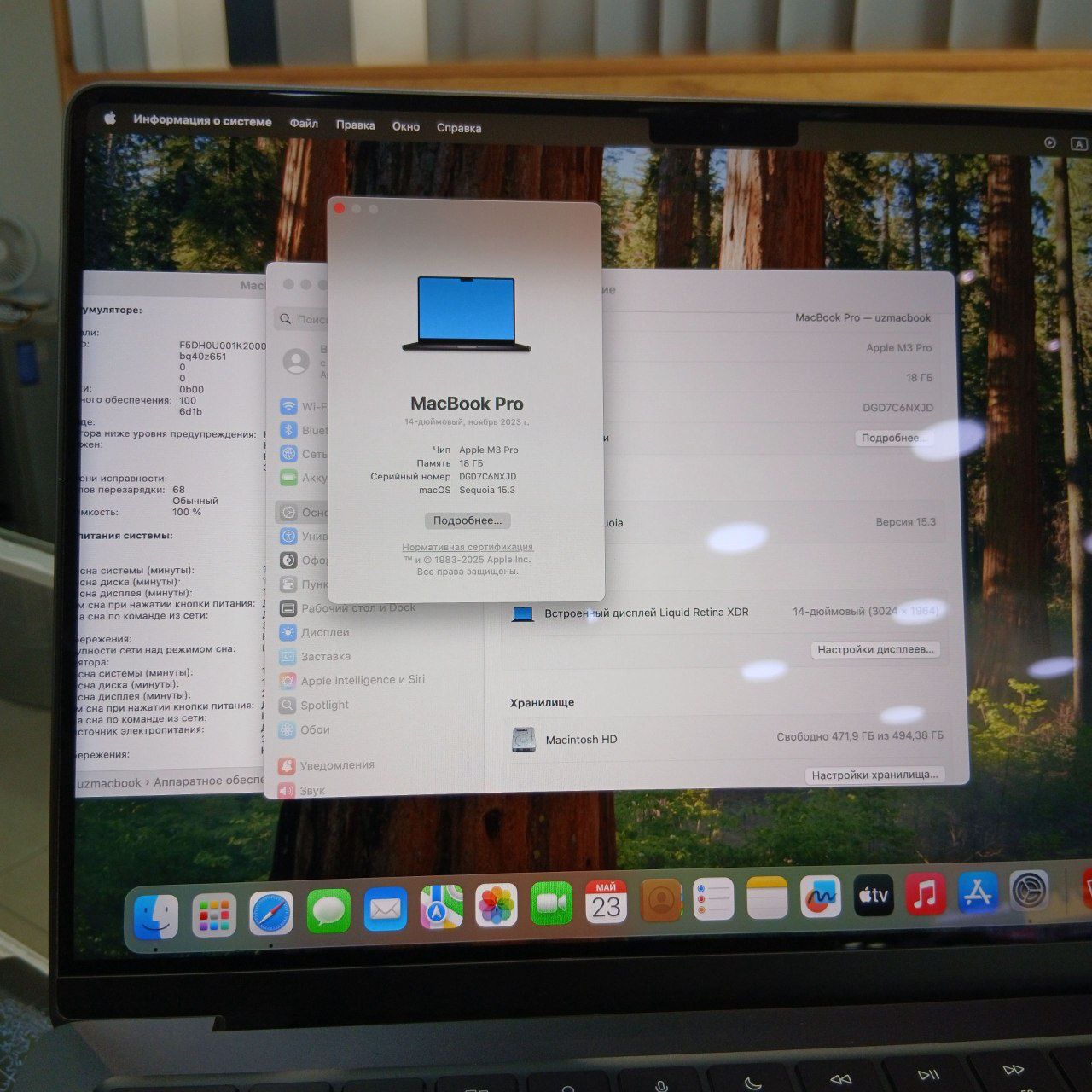
Task: Select Сеть in Settings sidebar
Action: [304, 454]
